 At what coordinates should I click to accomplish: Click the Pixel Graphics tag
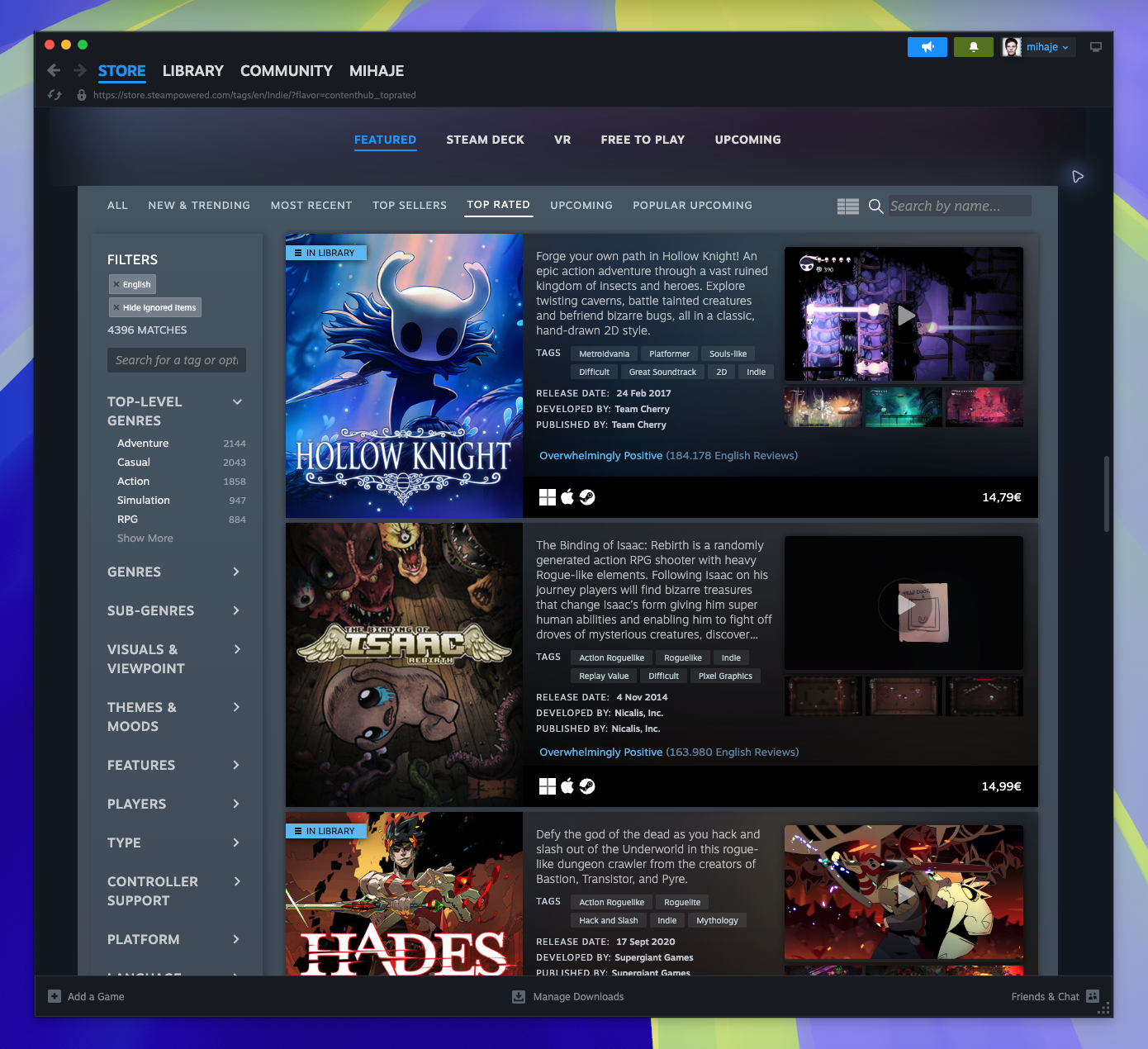point(725,676)
